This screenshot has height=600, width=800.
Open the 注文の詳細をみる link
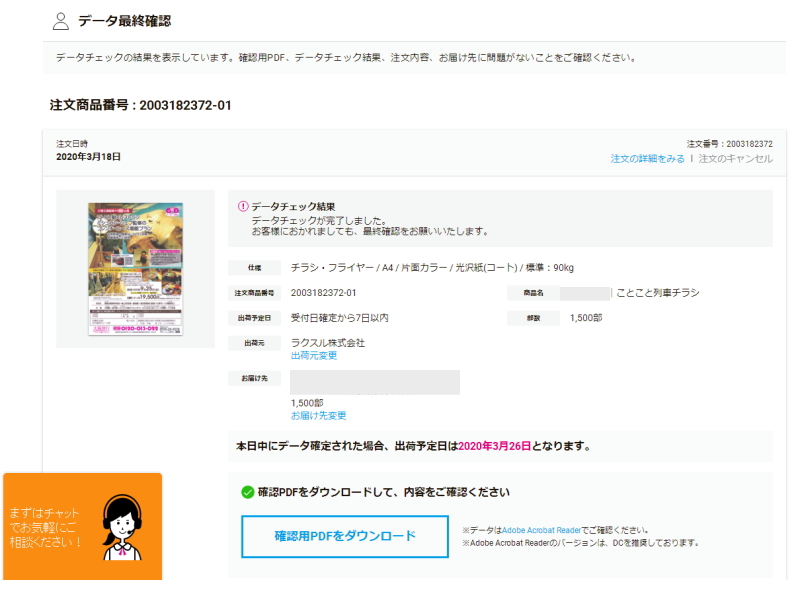click(647, 159)
